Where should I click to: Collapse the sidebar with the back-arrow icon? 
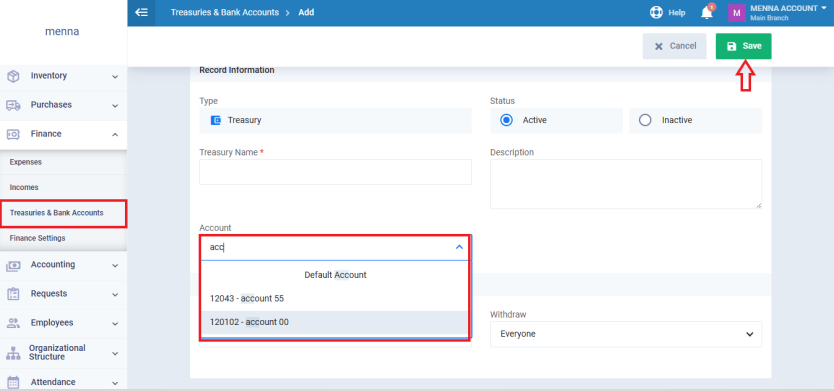[x=141, y=12]
